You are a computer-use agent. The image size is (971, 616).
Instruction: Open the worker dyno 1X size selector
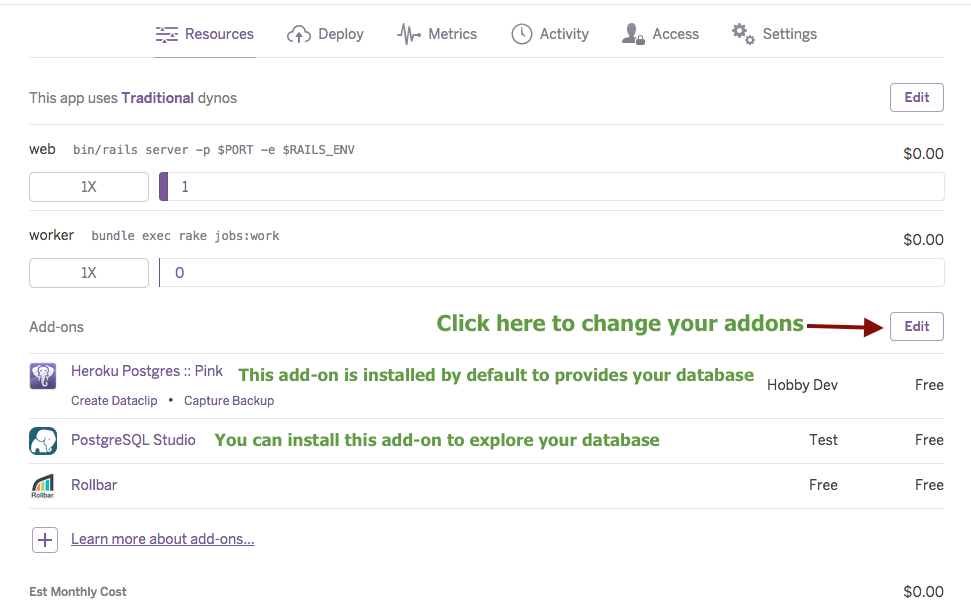point(89,273)
